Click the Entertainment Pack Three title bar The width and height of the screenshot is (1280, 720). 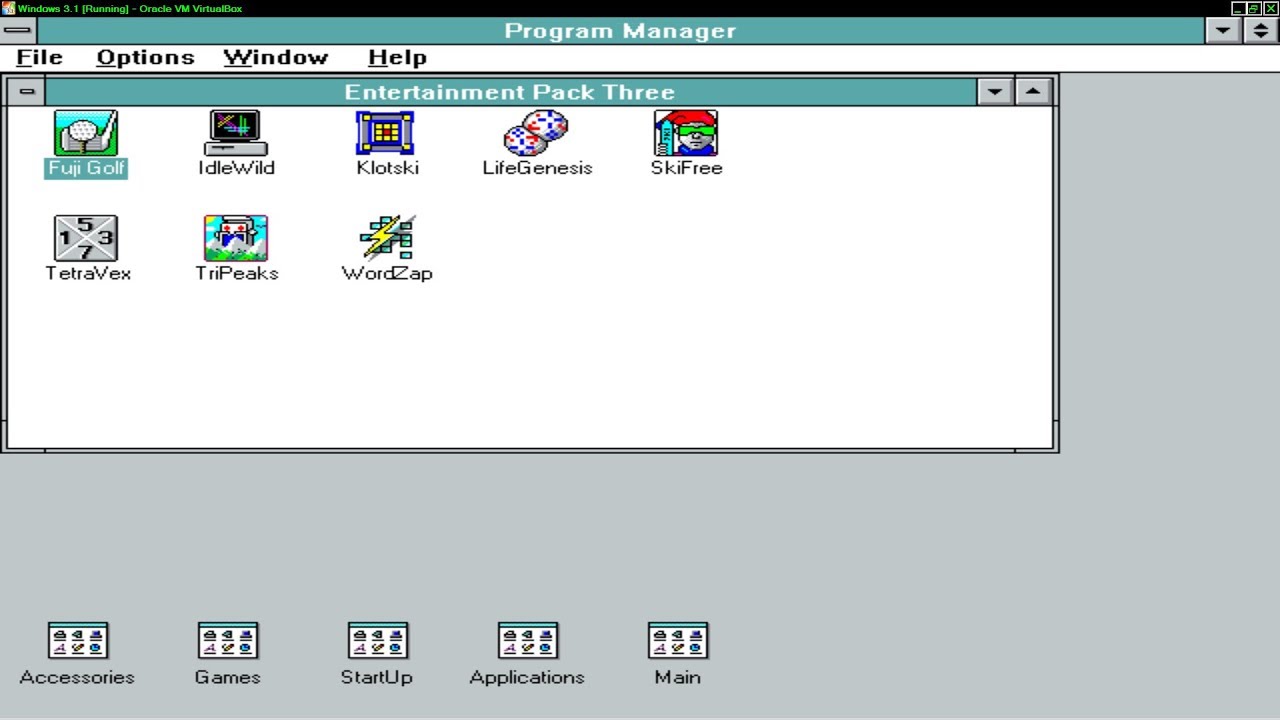[x=510, y=92]
